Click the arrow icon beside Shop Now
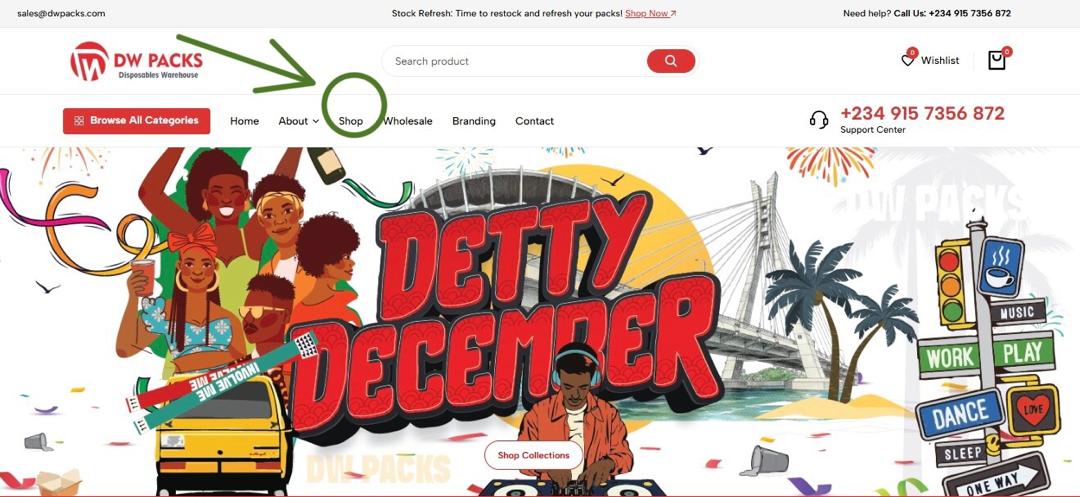This screenshot has height=497, width=1080. pyautogui.click(x=673, y=13)
